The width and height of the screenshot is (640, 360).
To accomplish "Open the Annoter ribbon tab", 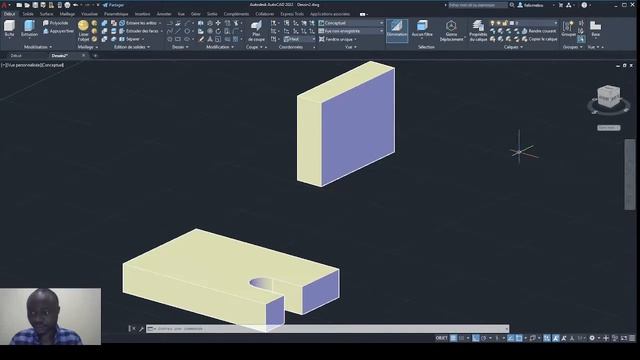I will click(x=164, y=14).
